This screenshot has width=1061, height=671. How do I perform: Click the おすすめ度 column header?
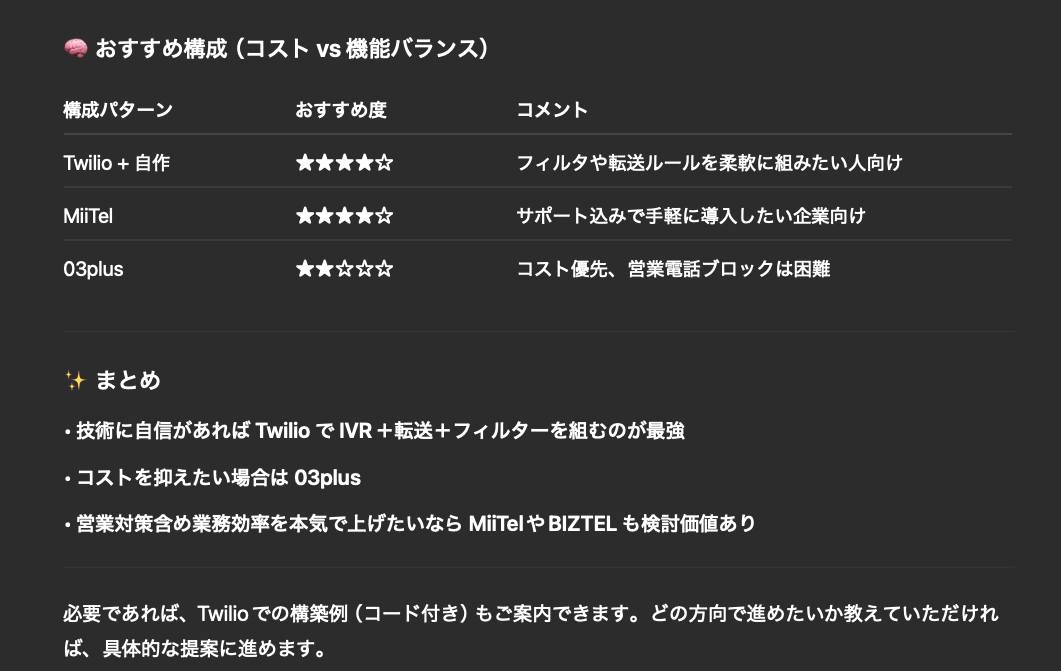pos(340,110)
